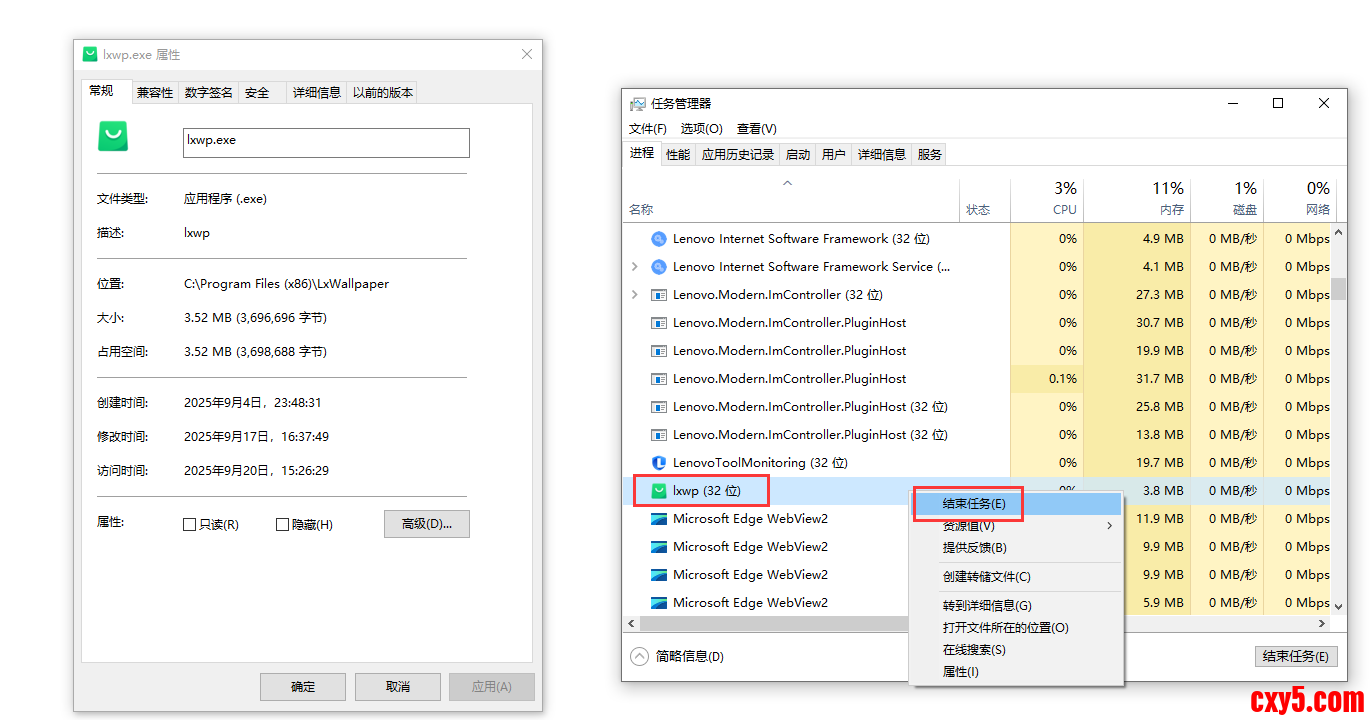Open the 用户 tab in Task Manager

[834, 154]
